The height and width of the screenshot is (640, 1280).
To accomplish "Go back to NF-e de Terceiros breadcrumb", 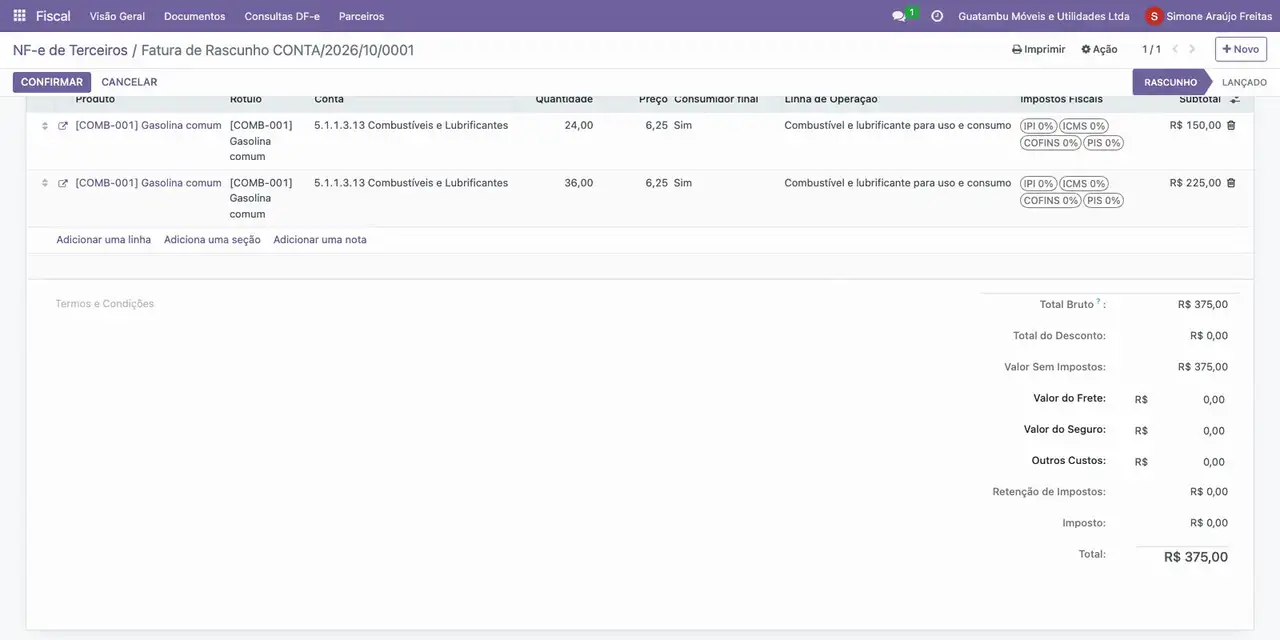I will (x=70, y=50).
